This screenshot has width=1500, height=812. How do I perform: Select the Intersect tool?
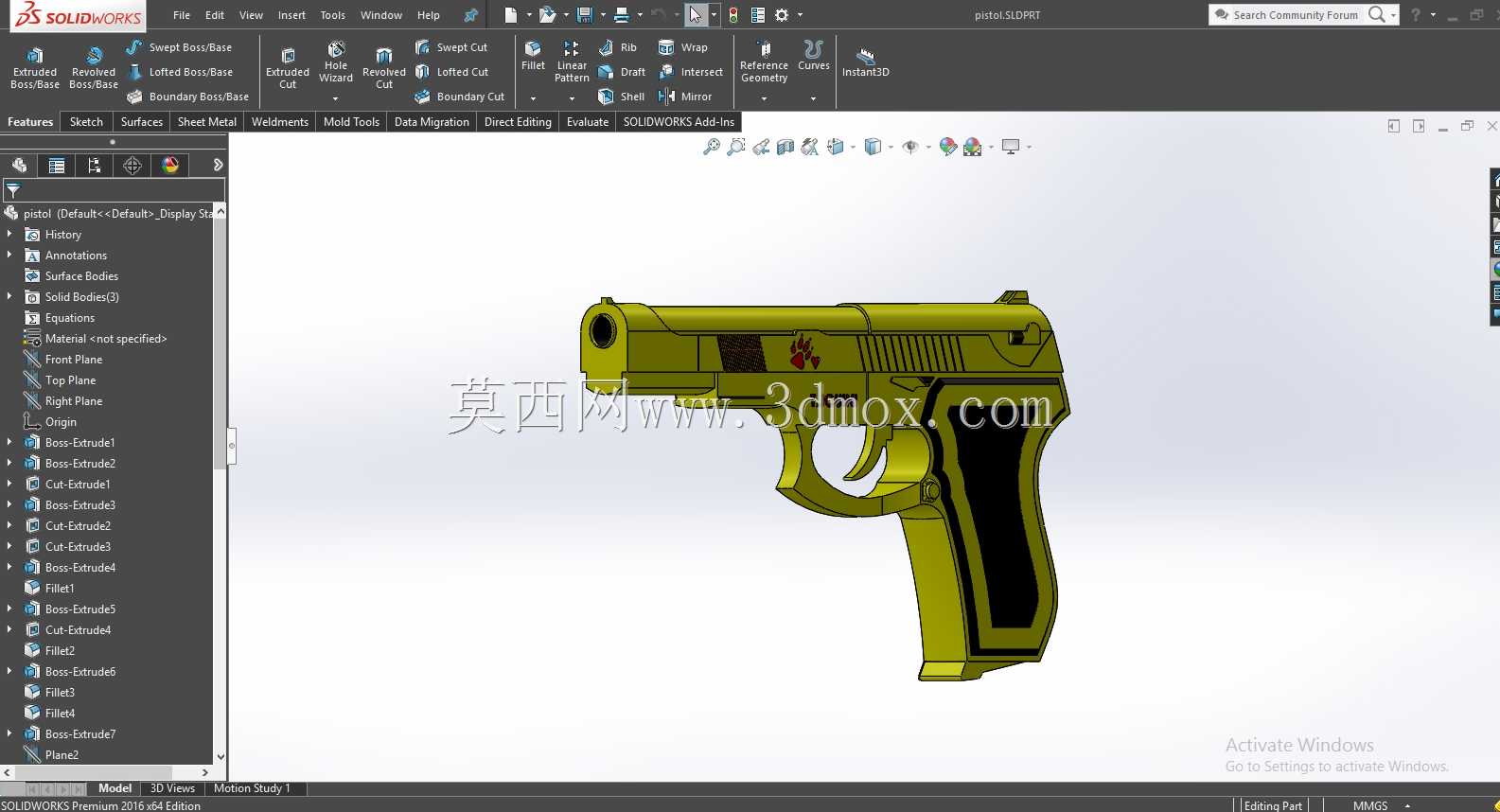point(691,72)
